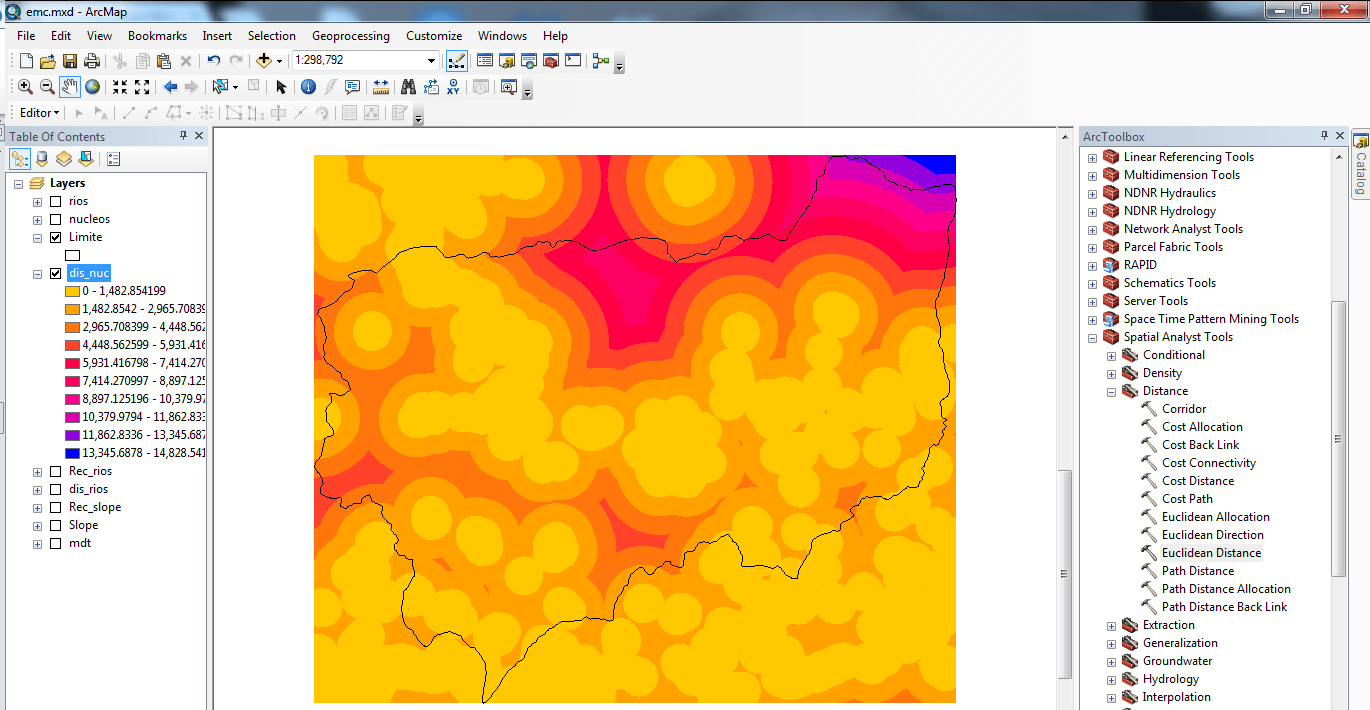This screenshot has height=710, width=1370.
Task: Go back to previous extent
Action: pos(170,87)
